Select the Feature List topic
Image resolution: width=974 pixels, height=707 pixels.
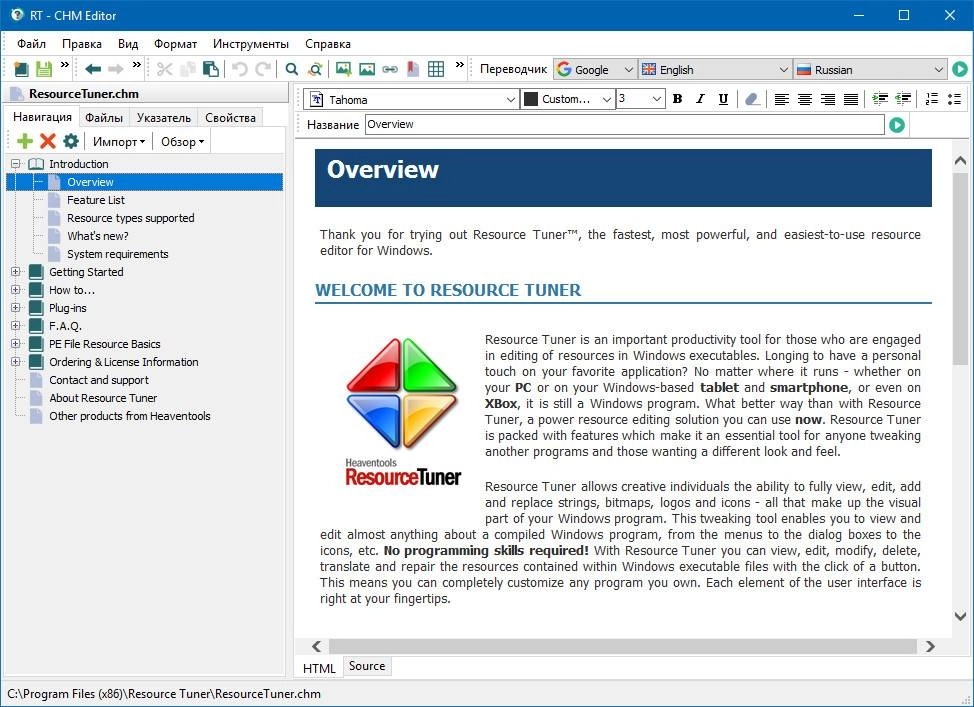pos(96,200)
